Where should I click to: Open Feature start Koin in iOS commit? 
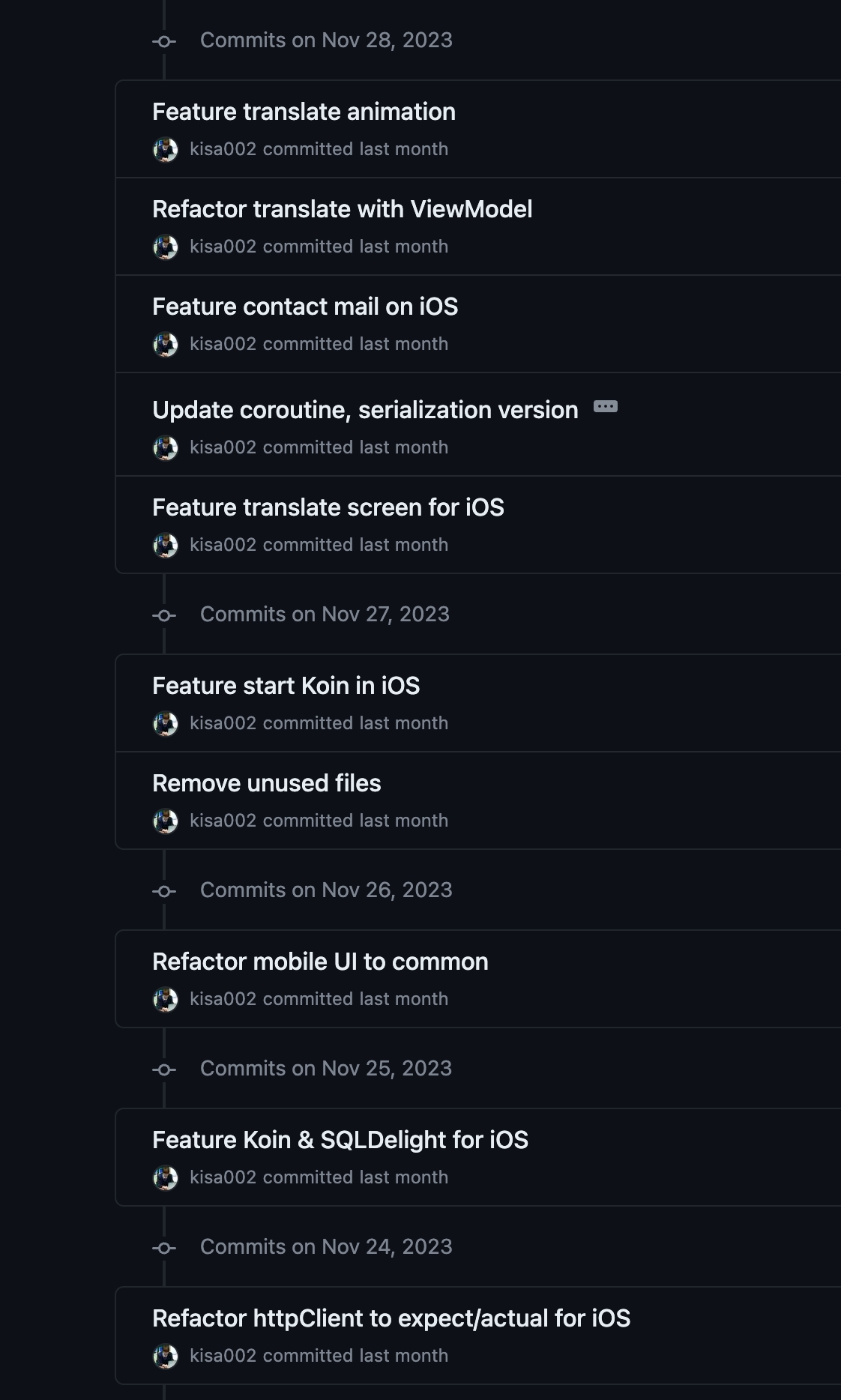click(x=286, y=686)
